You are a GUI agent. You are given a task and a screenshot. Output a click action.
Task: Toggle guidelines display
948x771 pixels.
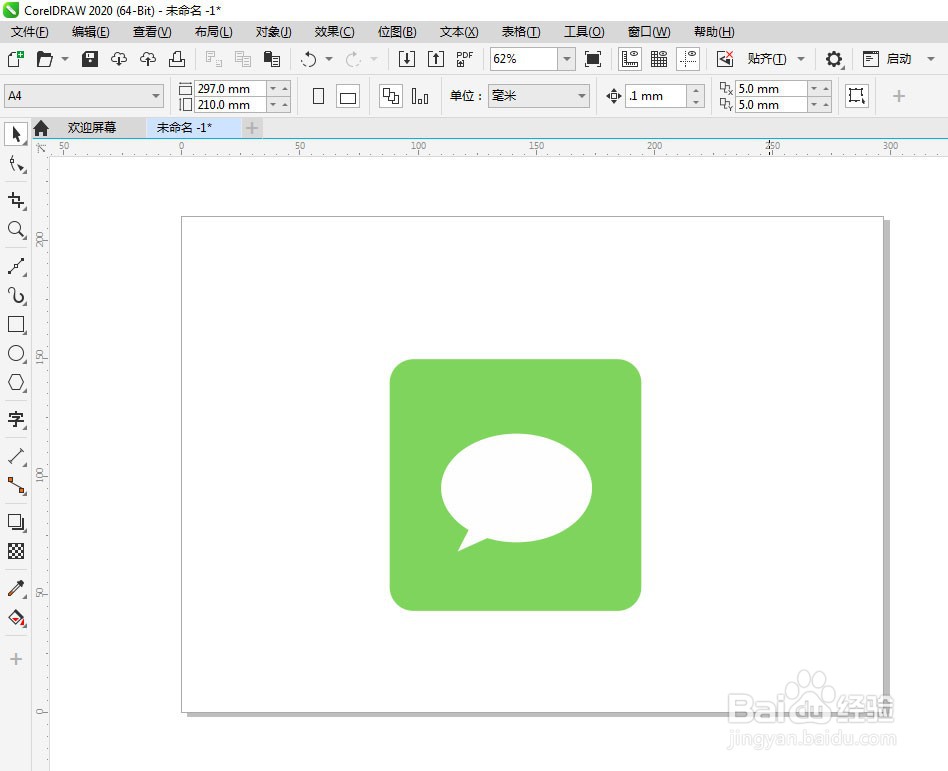coord(688,59)
